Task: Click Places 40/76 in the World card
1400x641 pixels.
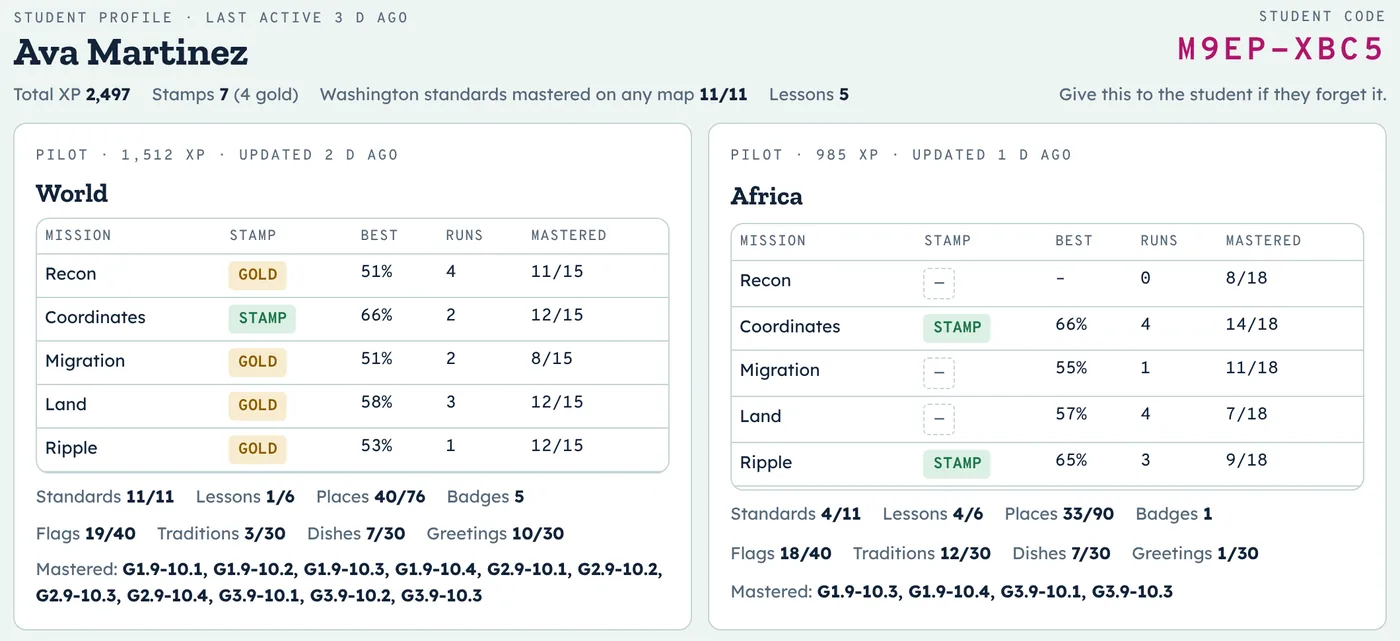Action: 371,497
